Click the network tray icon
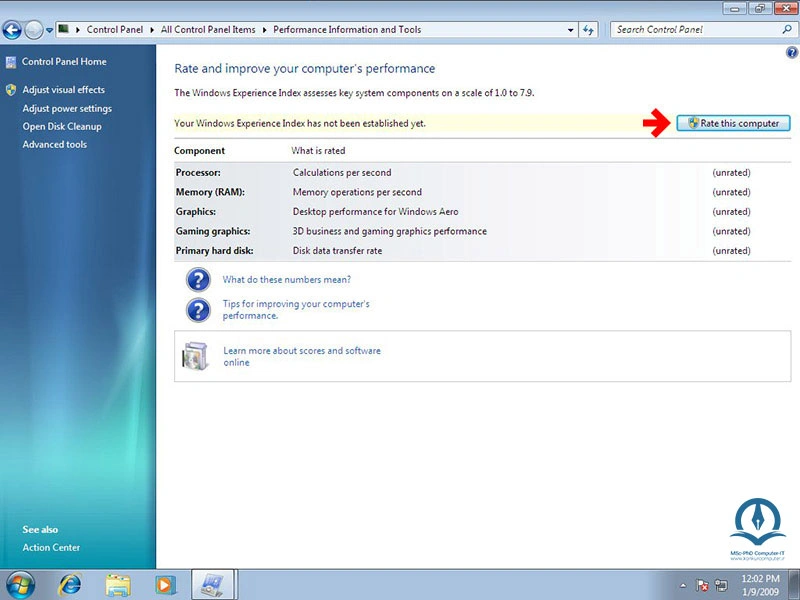 (721, 585)
